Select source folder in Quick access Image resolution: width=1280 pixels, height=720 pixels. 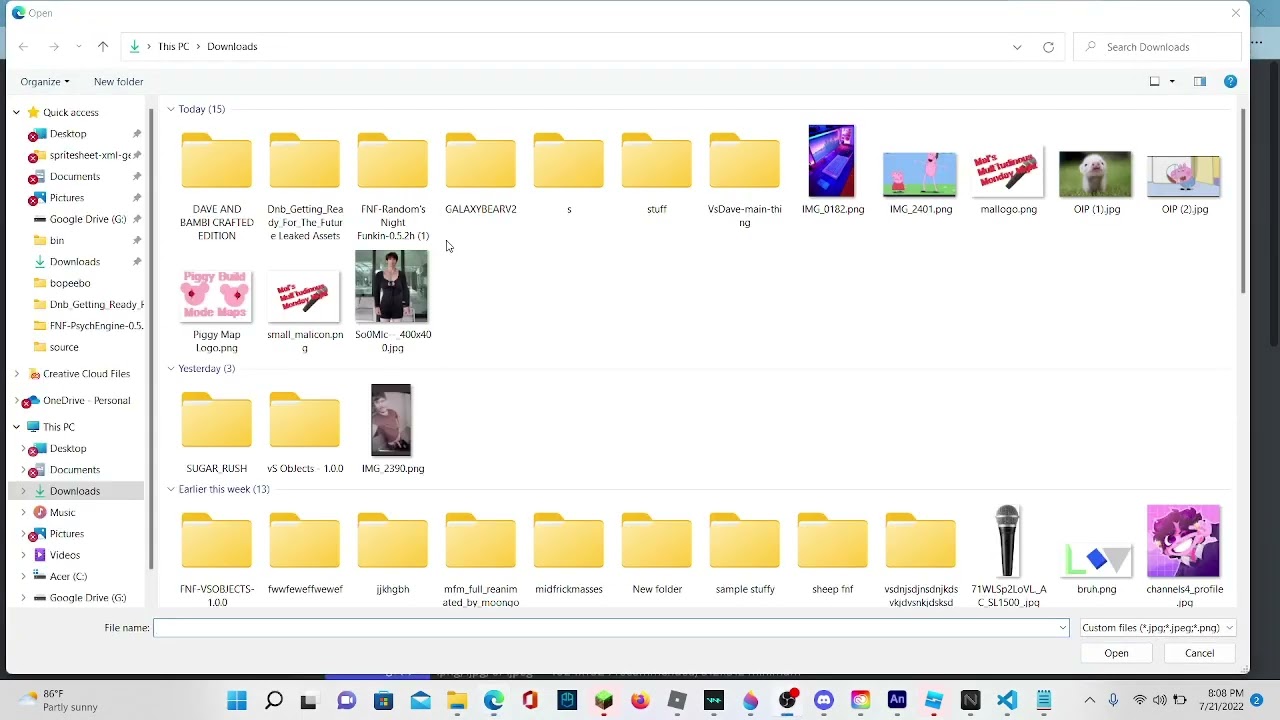pos(64,347)
